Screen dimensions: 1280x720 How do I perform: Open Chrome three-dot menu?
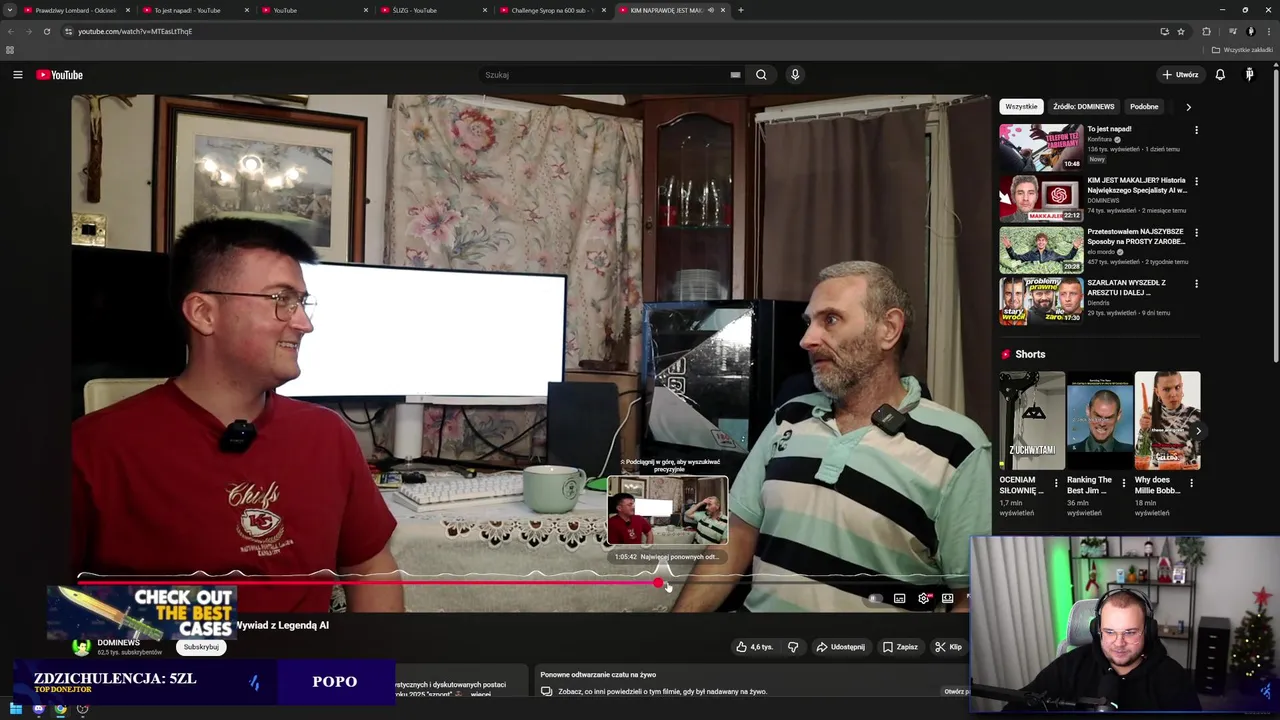(x=1267, y=31)
